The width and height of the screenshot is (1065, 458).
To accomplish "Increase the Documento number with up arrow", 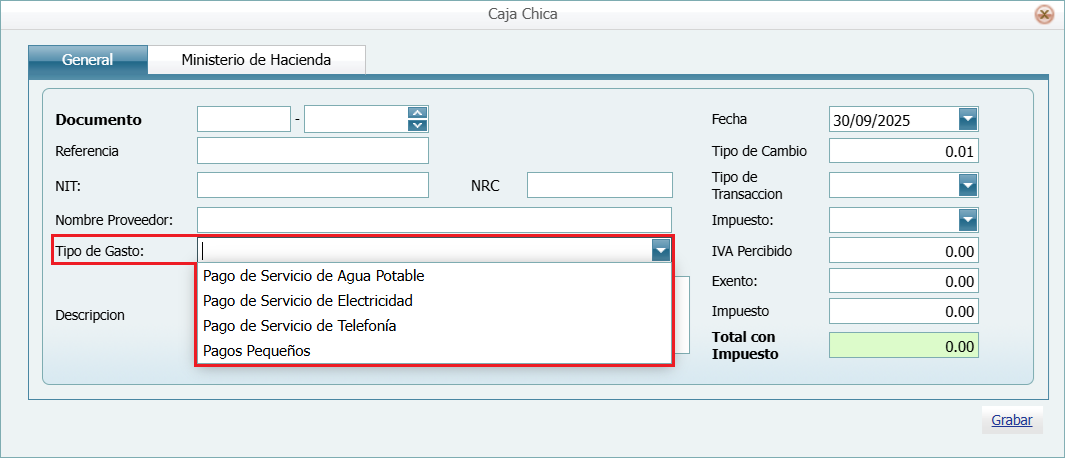I will pos(417,113).
